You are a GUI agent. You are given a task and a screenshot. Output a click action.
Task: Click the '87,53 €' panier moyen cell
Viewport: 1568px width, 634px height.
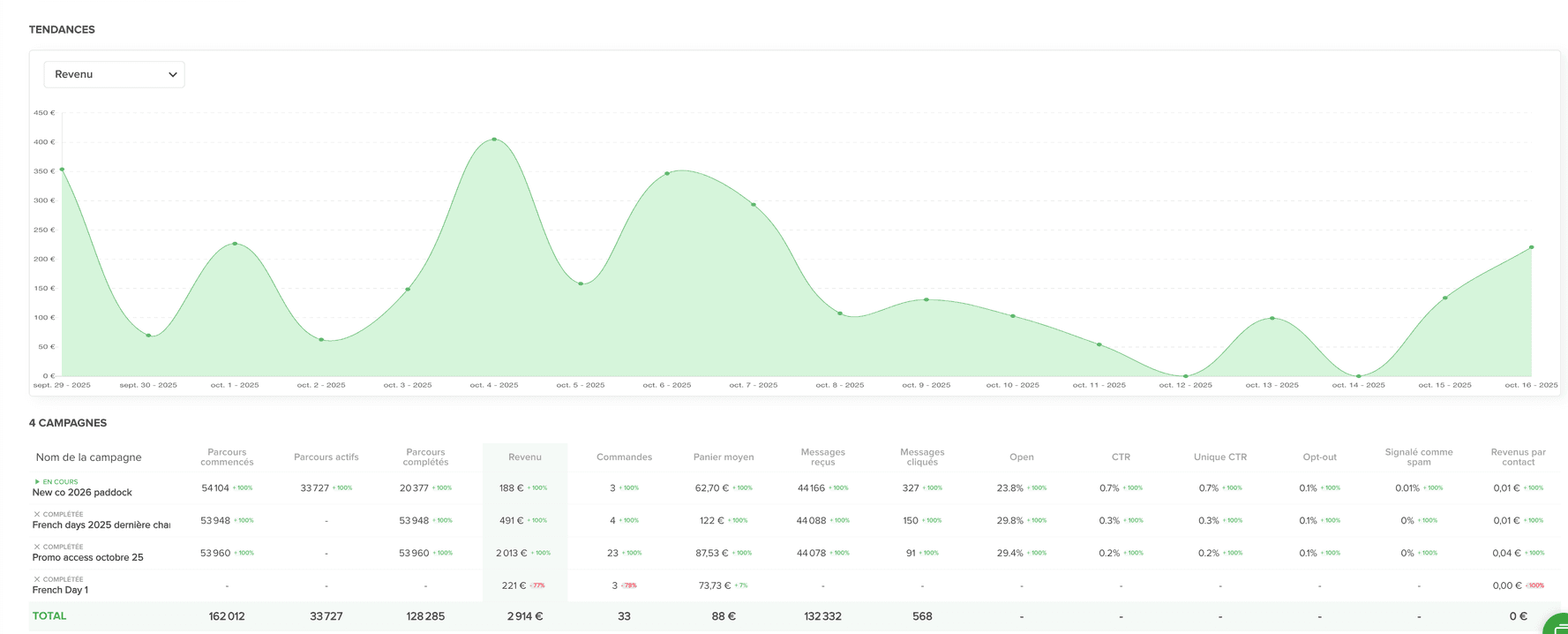tap(712, 554)
